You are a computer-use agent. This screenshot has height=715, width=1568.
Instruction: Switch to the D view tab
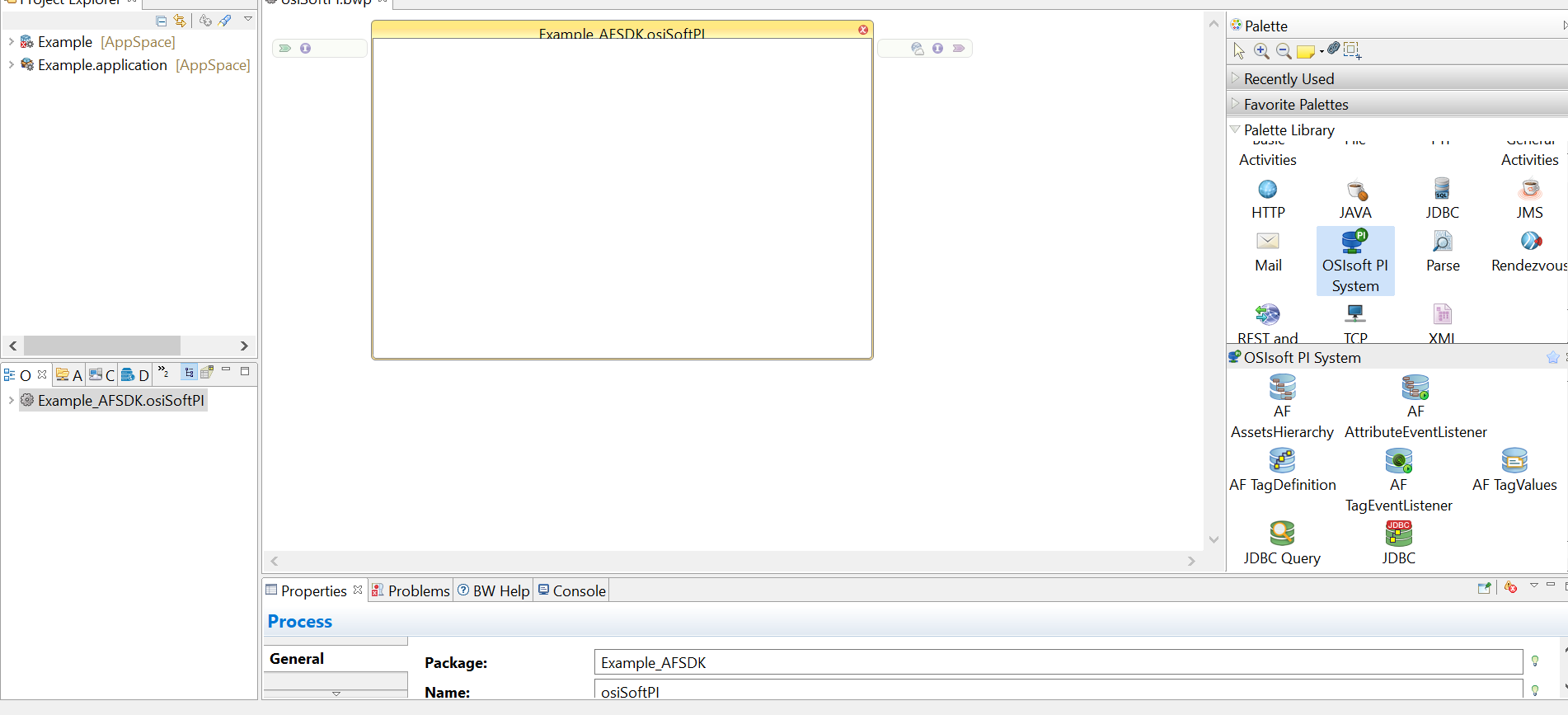pyautogui.click(x=135, y=375)
